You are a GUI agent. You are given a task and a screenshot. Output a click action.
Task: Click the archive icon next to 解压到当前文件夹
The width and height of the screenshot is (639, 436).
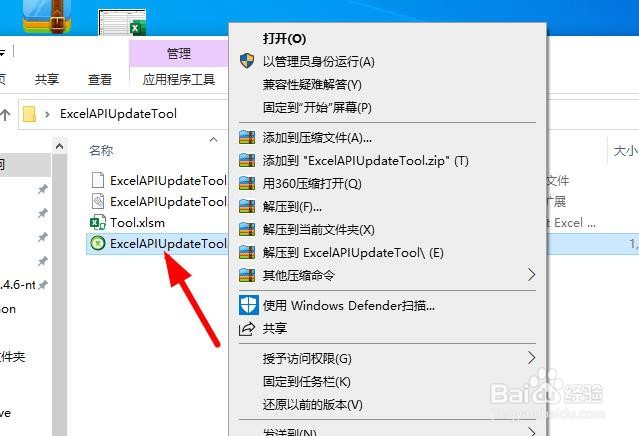coord(247,229)
